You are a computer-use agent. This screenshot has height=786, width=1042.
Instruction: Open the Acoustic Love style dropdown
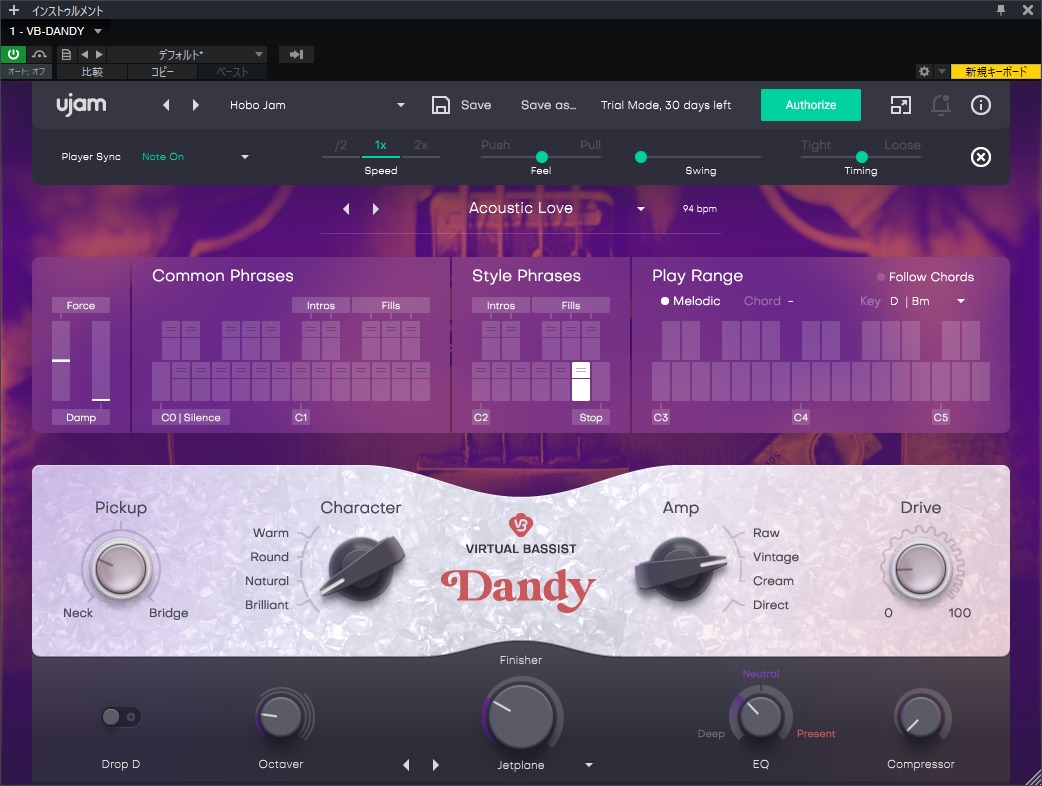641,209
